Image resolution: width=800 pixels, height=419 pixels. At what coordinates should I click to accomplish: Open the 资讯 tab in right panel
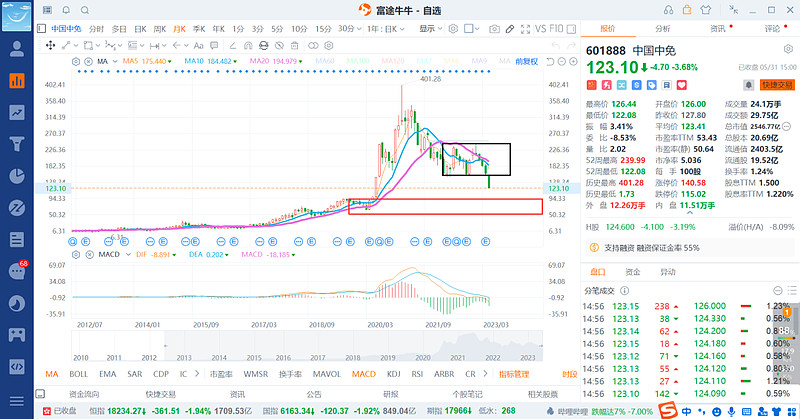(x=718, y=29)
